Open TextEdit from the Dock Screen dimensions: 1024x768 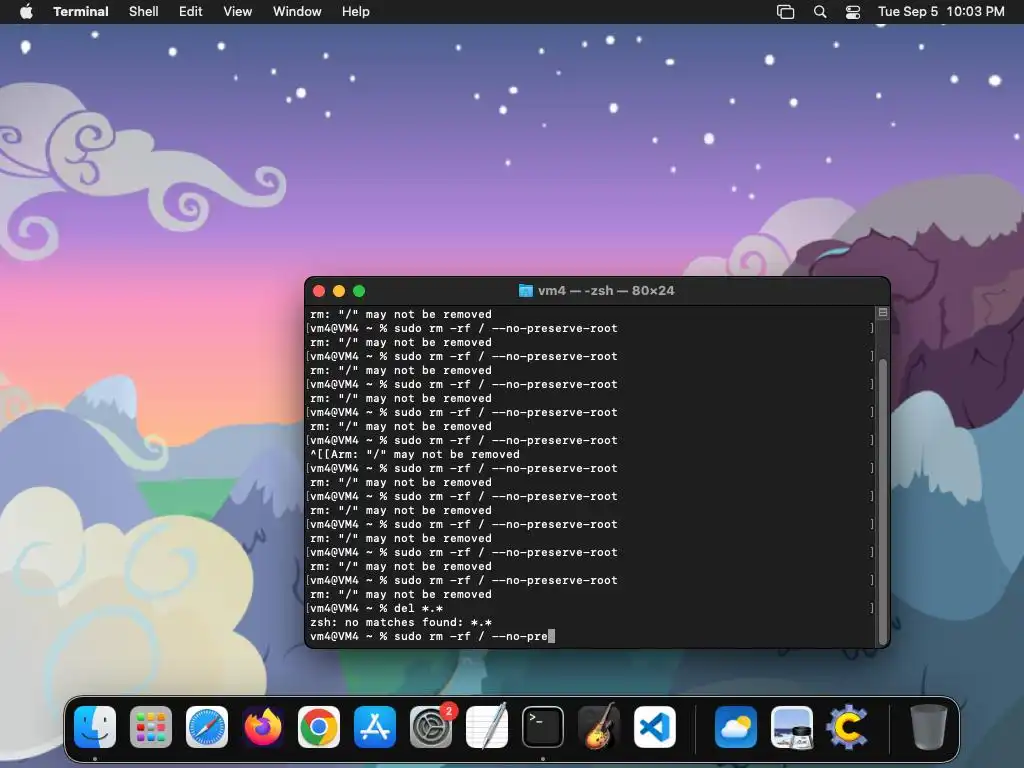pos(487,727)
